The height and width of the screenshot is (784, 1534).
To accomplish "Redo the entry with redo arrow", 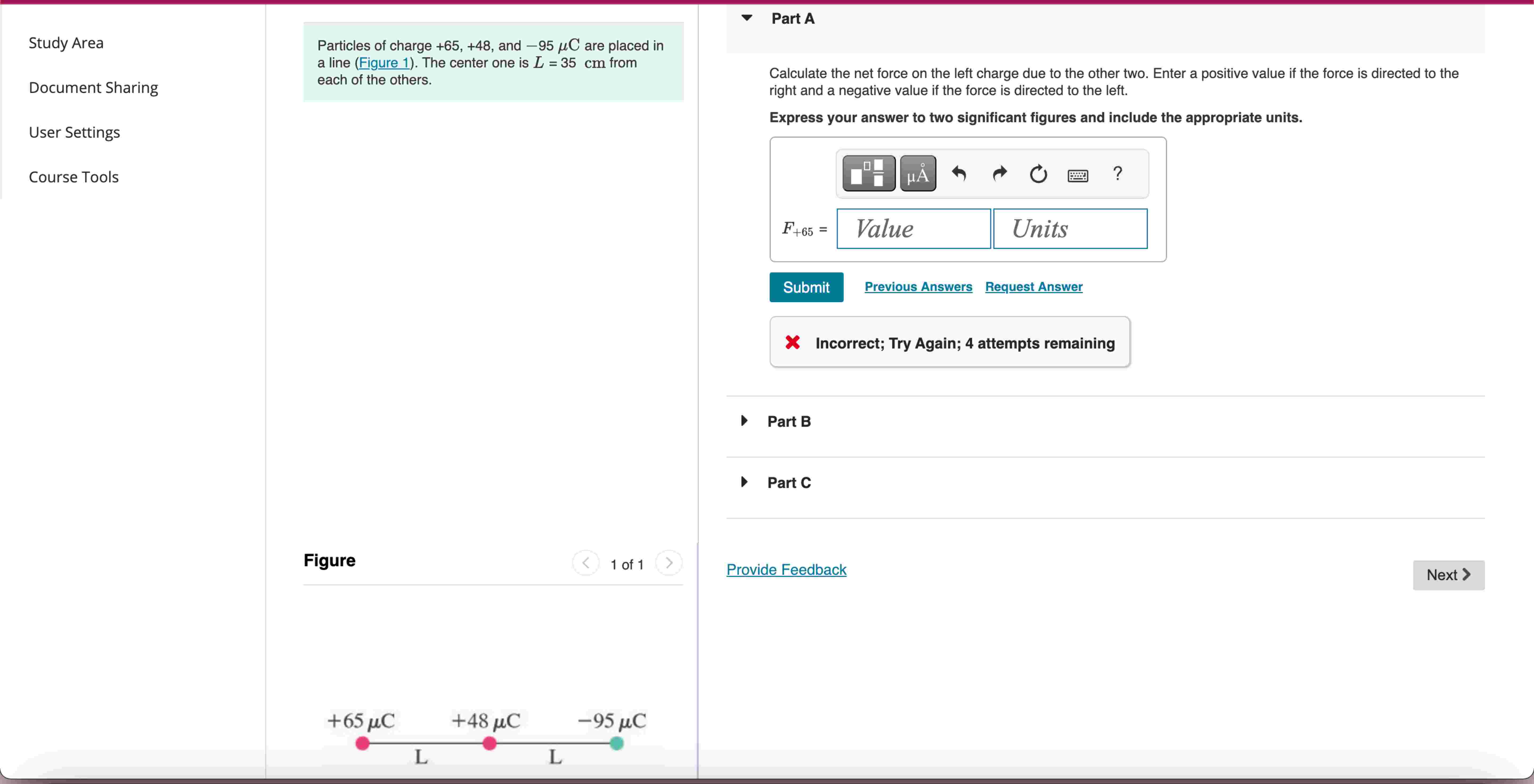I will [999, 174].
